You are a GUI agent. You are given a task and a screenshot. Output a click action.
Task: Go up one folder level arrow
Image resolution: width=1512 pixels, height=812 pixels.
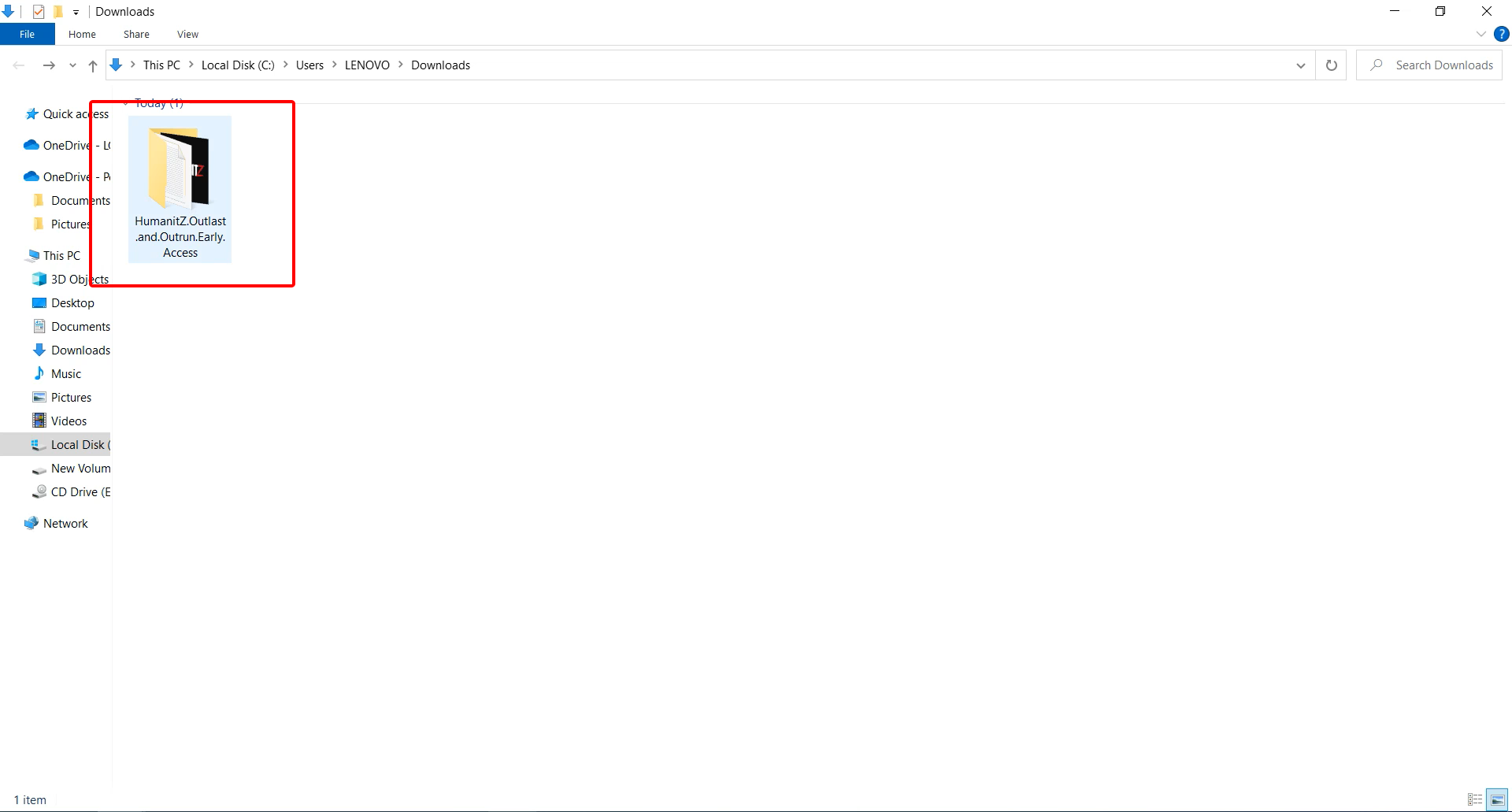(93, 65)
